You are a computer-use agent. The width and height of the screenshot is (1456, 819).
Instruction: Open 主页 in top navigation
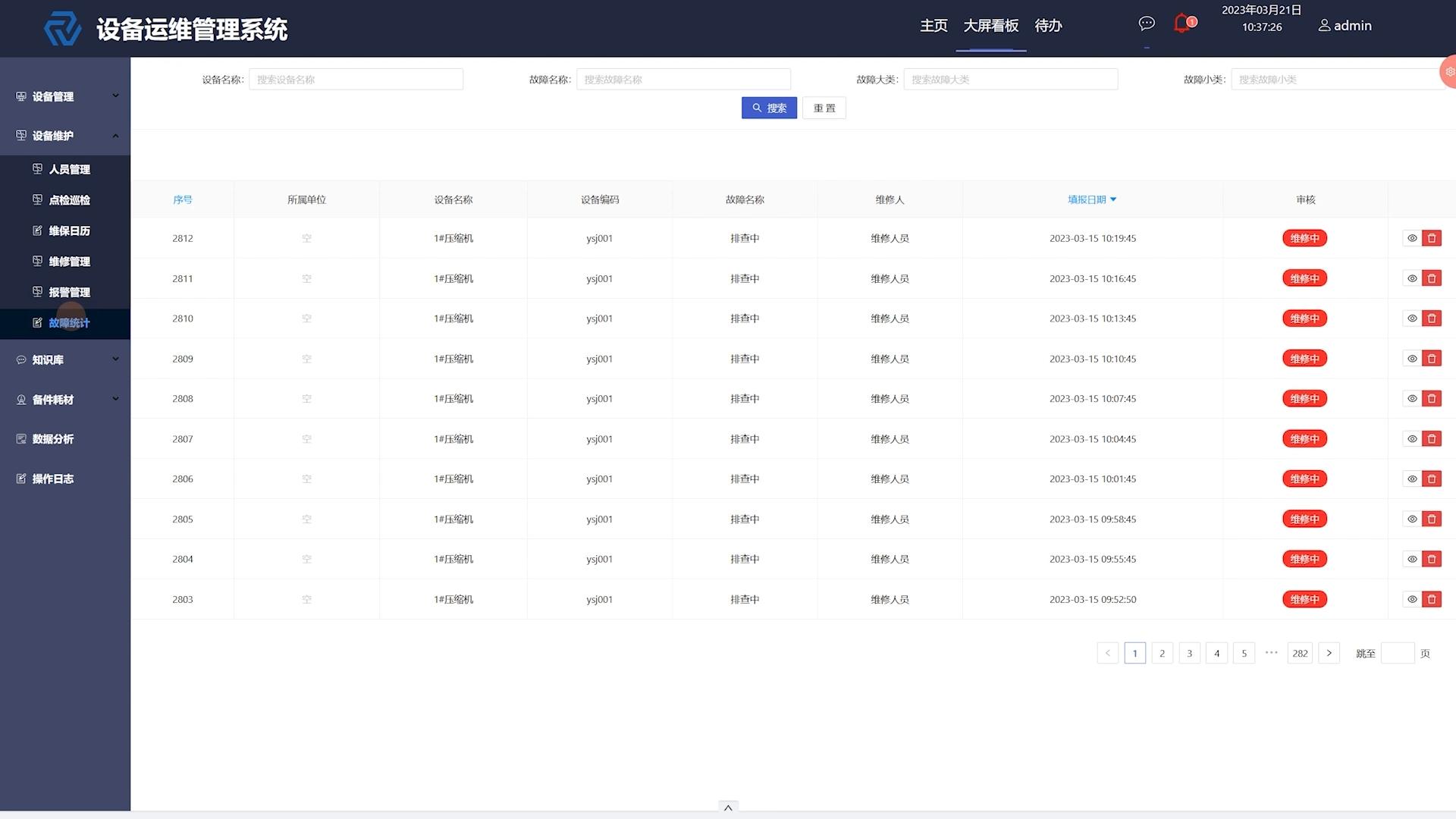click(x=934, y=26)
